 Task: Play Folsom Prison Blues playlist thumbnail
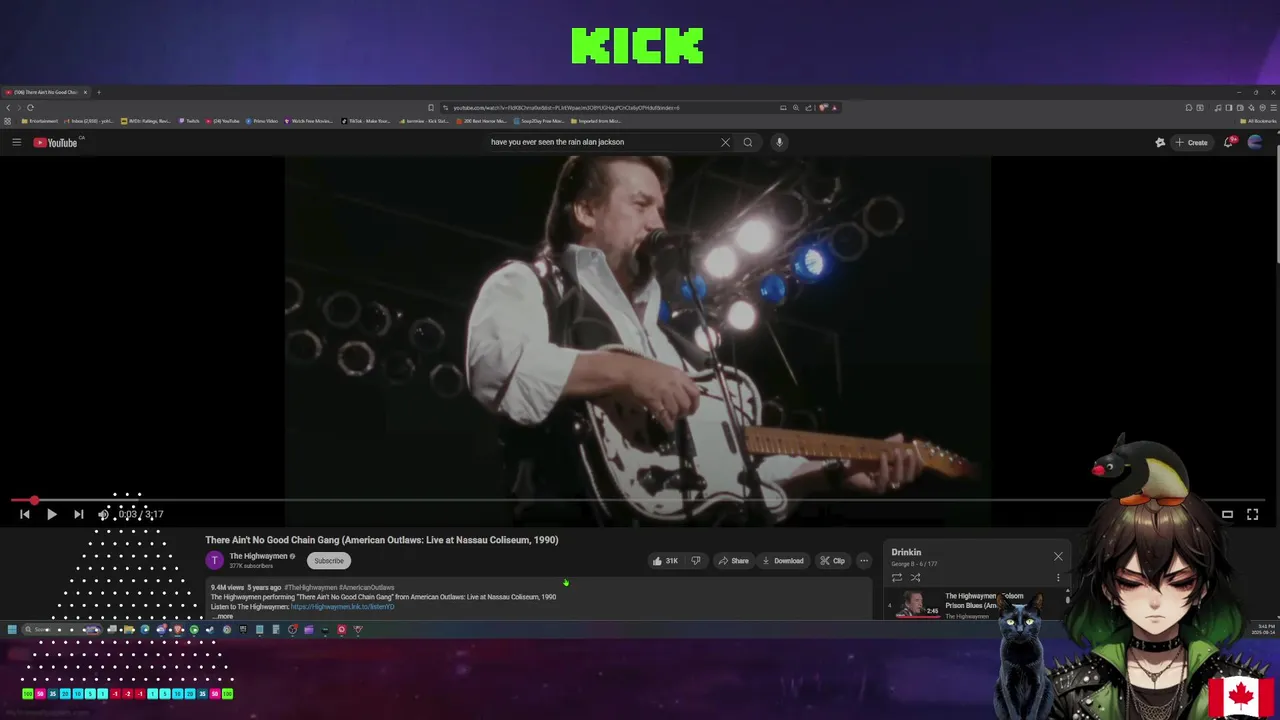919,604
